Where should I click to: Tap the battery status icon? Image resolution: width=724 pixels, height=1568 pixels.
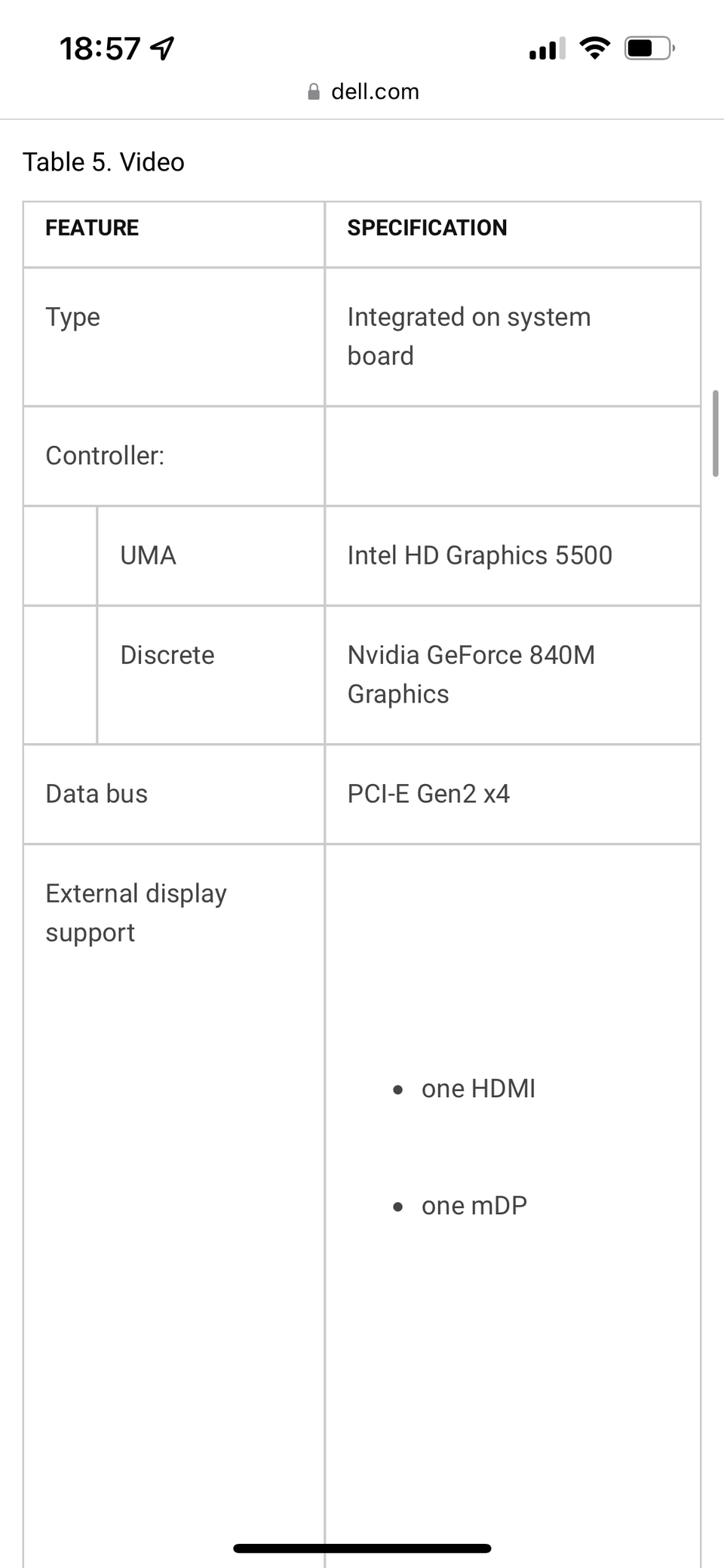[x=649, y=49]
